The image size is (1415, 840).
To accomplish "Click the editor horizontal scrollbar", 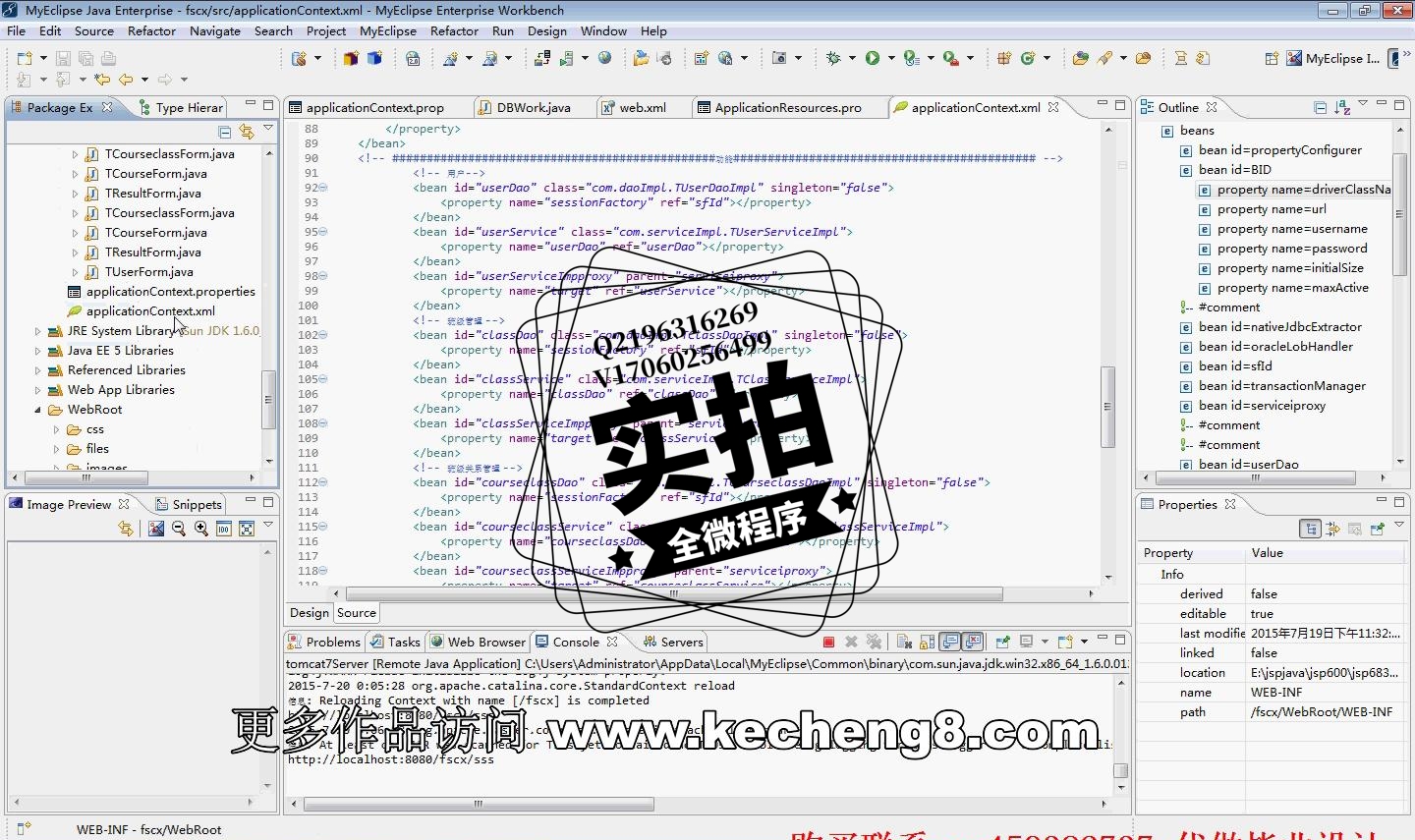I will [674, 593].
